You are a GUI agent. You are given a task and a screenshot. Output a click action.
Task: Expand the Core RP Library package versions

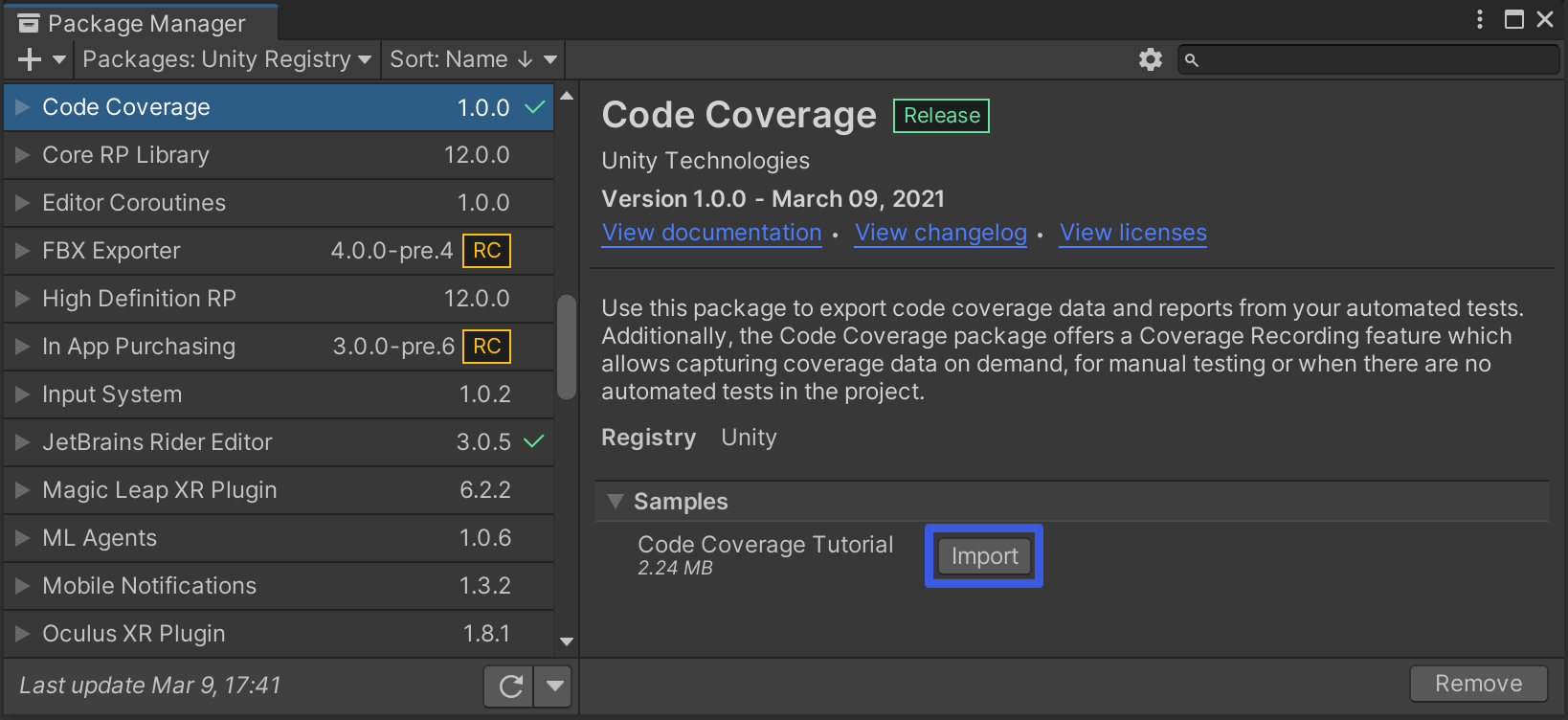coord(23,155)
